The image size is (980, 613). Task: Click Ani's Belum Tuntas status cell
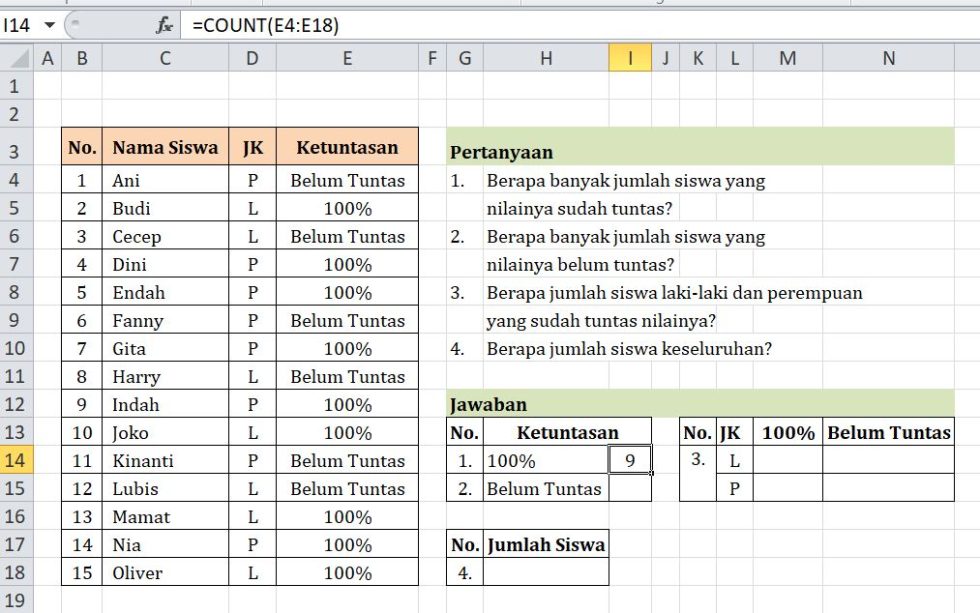point(347,181)
